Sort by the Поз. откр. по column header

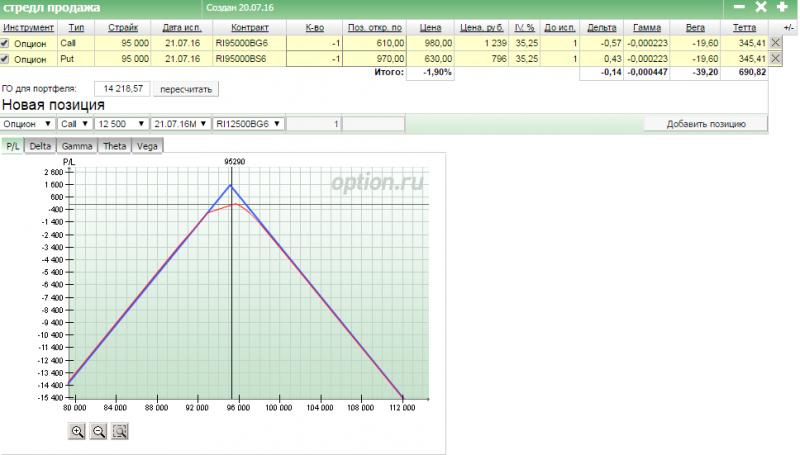375,28
